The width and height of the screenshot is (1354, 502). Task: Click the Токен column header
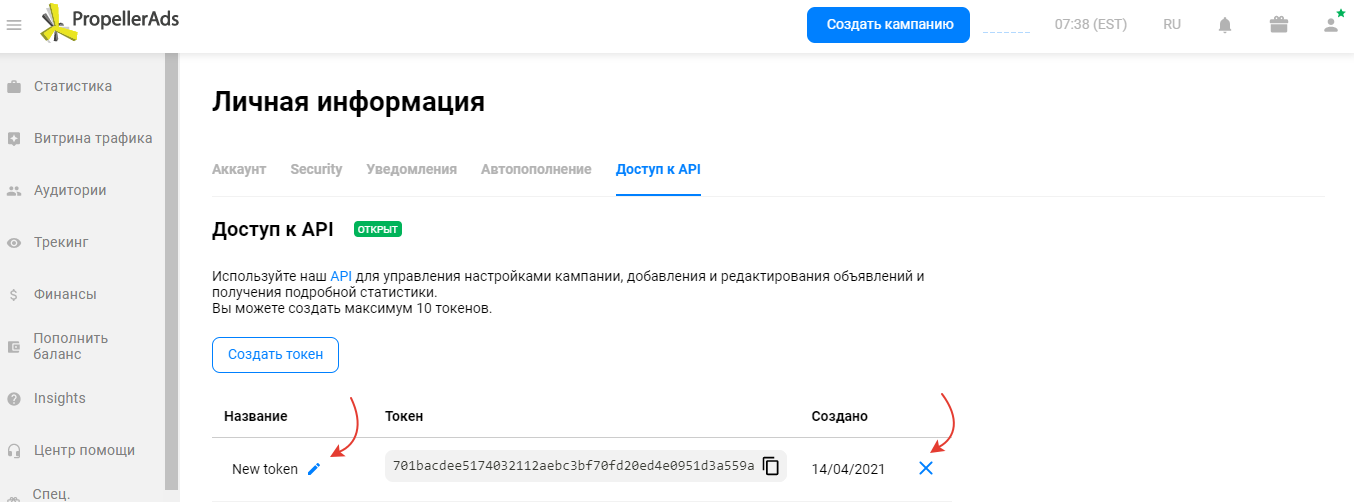(404, 416)
